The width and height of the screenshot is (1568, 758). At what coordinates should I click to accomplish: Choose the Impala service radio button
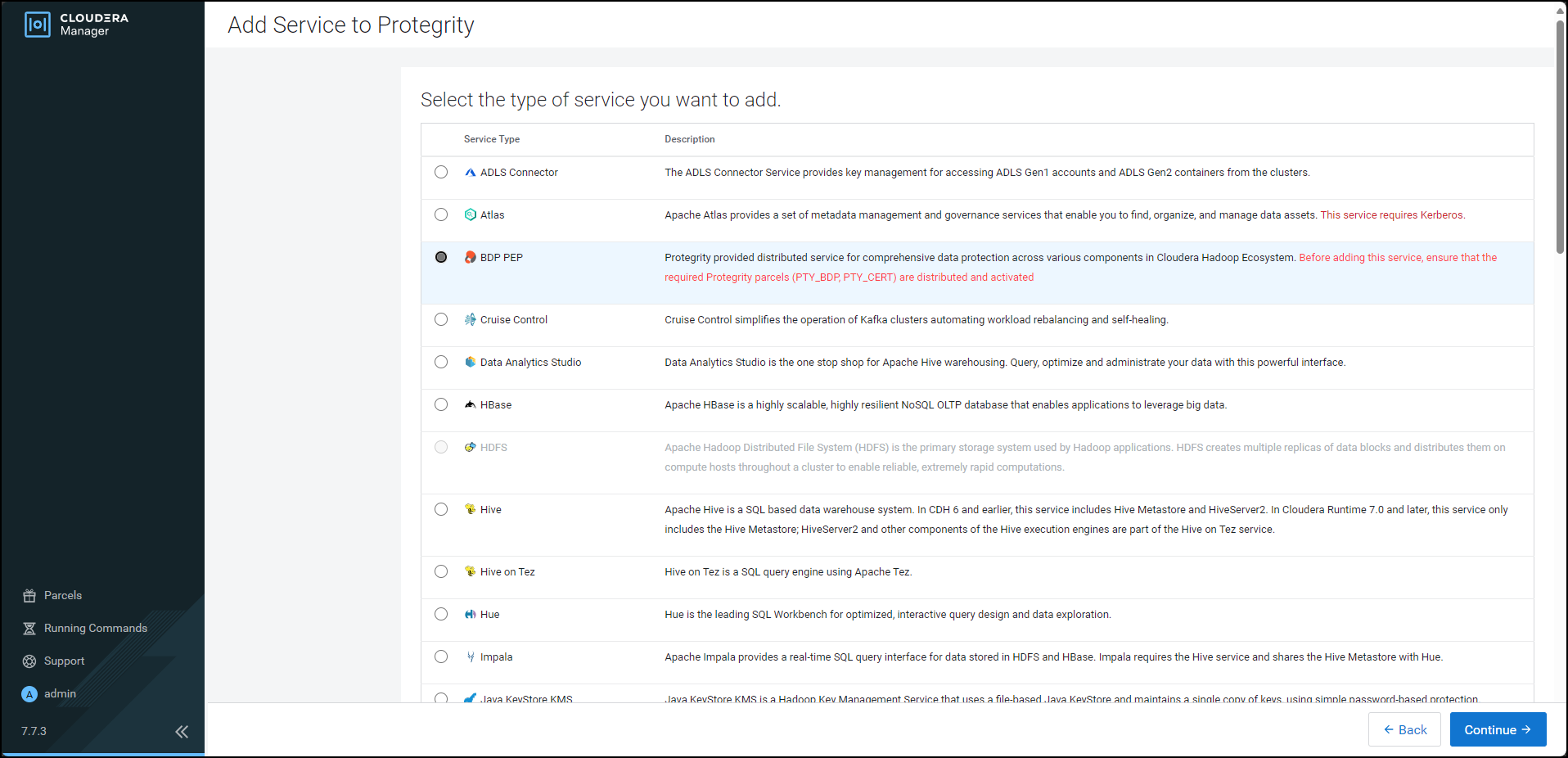coord(441,656)
